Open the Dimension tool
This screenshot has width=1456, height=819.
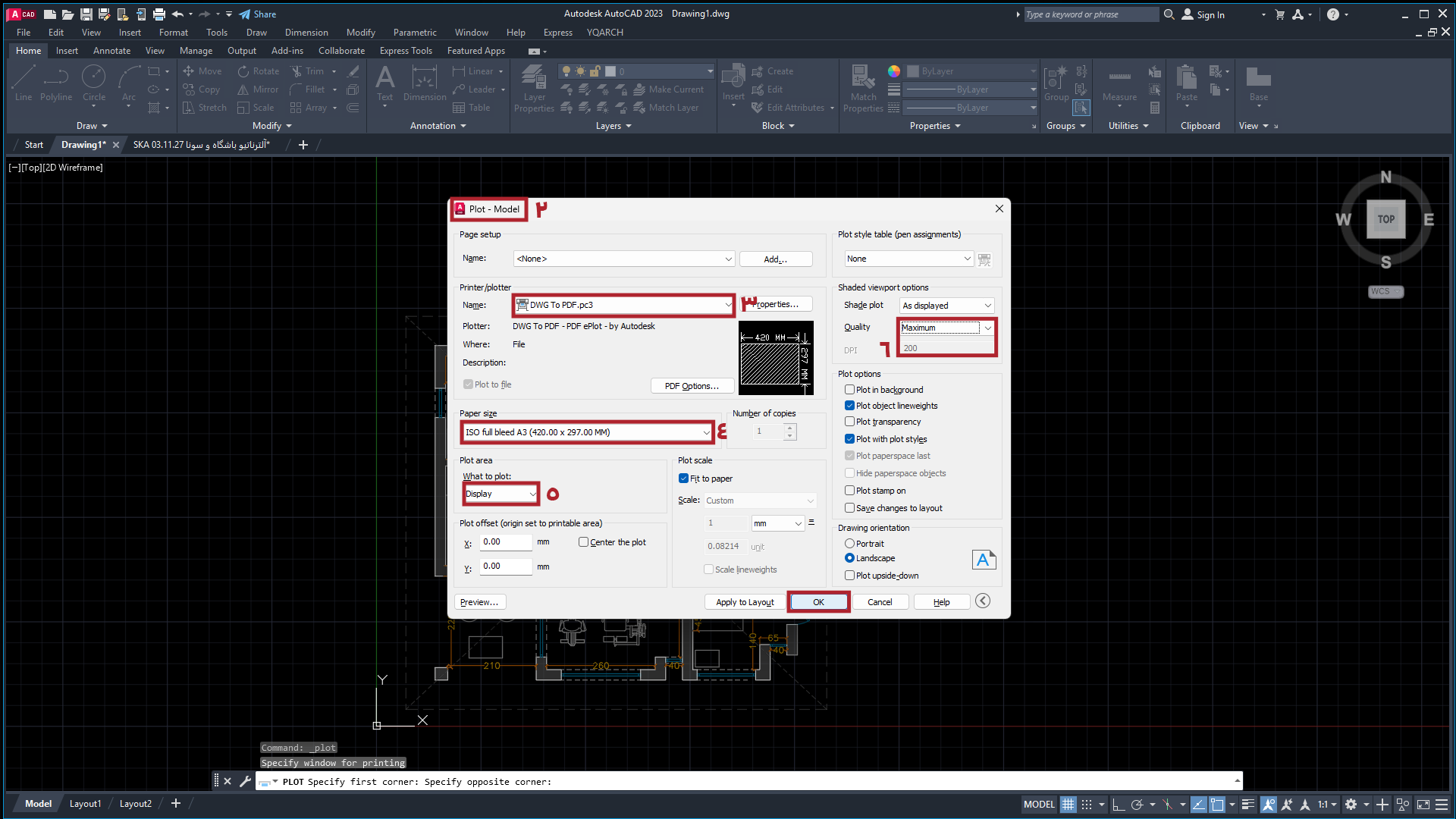(425, 83)
